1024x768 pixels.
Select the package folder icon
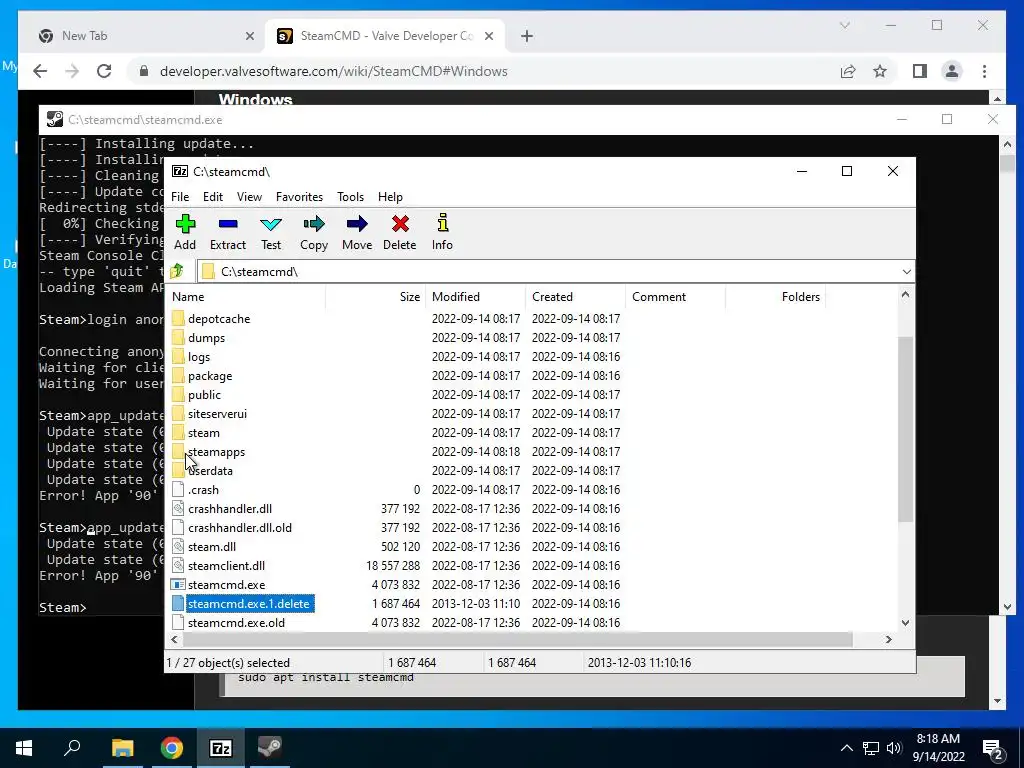[x=178, y=376]
